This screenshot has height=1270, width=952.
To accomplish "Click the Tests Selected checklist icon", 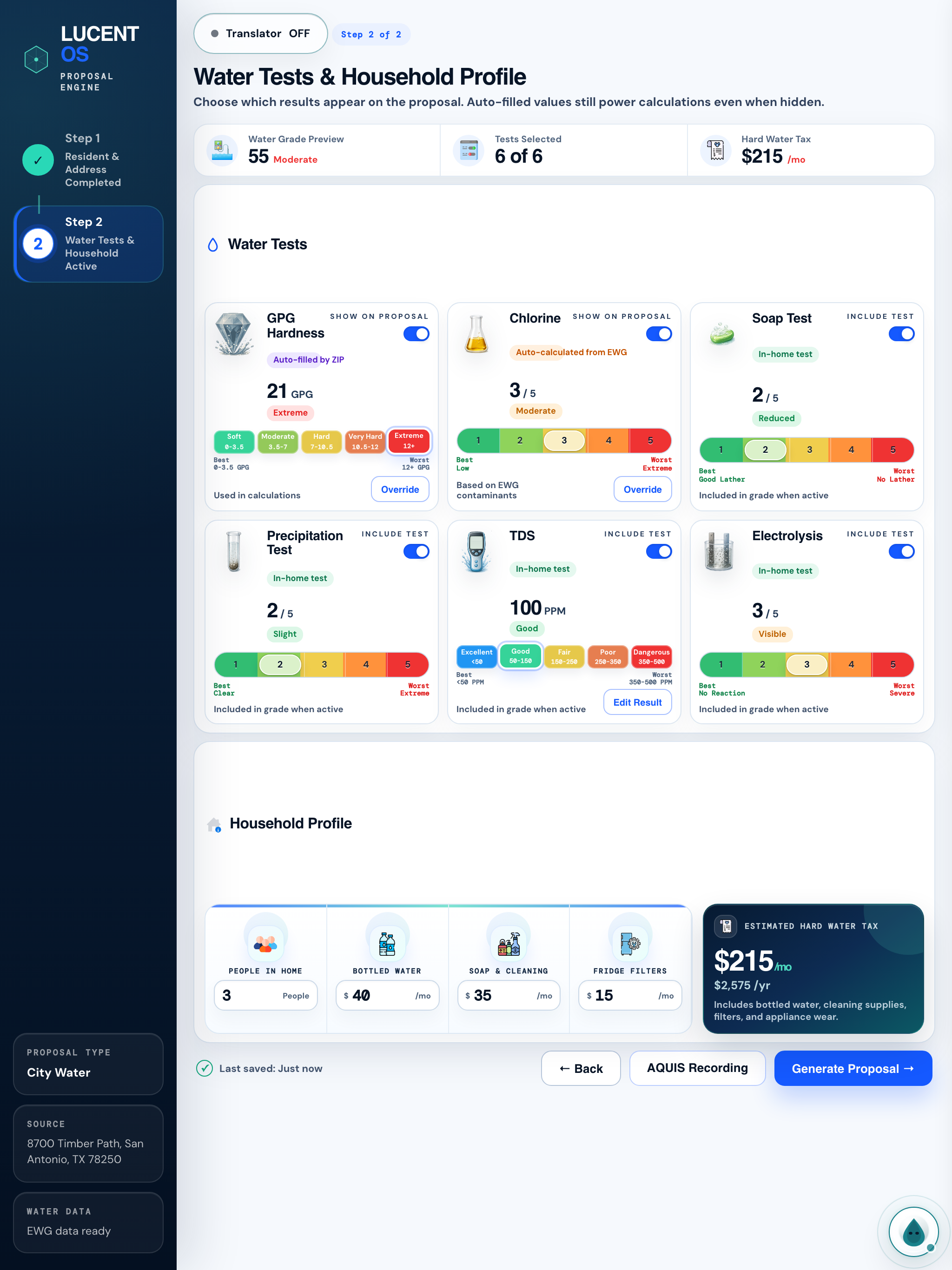I will click(x=469, y=151).
